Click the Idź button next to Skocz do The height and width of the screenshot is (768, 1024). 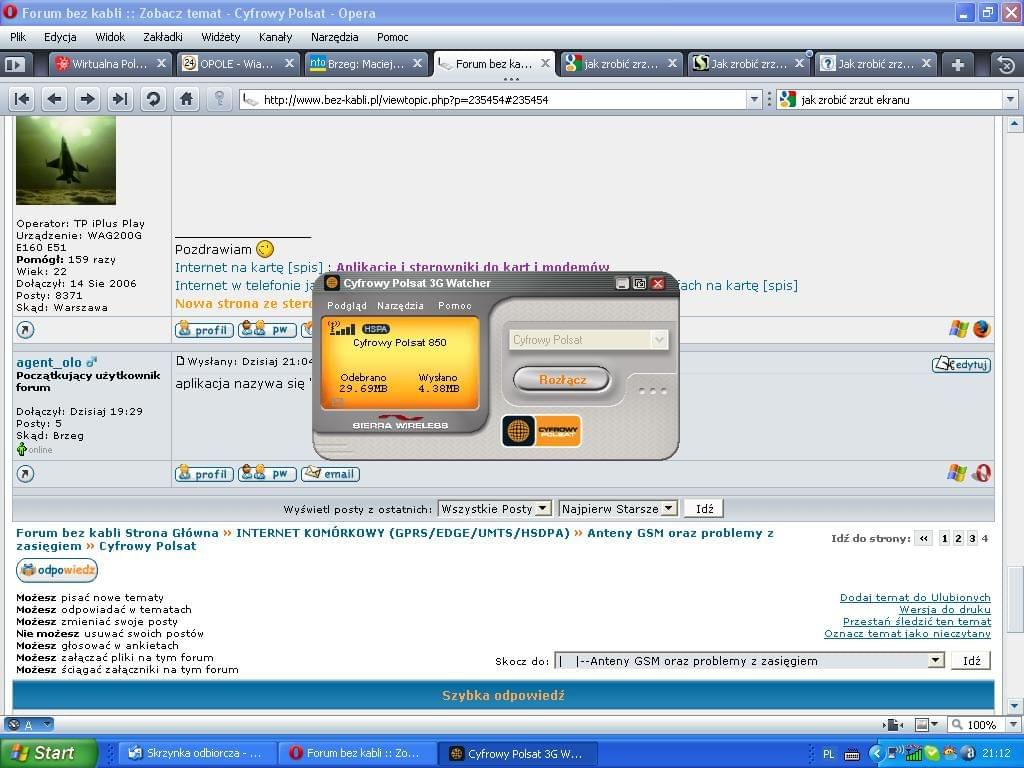(971, 660)
